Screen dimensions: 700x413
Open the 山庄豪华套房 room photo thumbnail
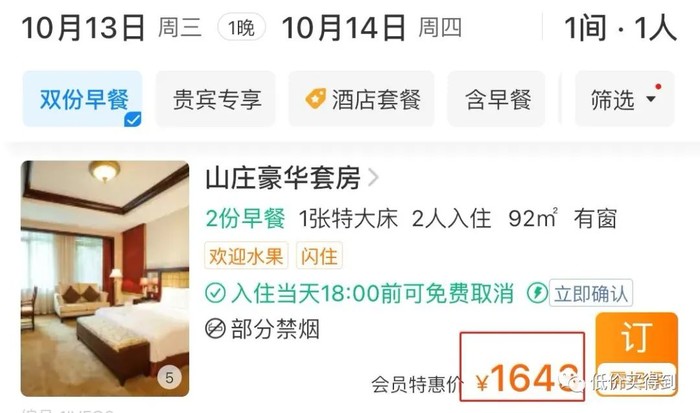coord(105,278)
